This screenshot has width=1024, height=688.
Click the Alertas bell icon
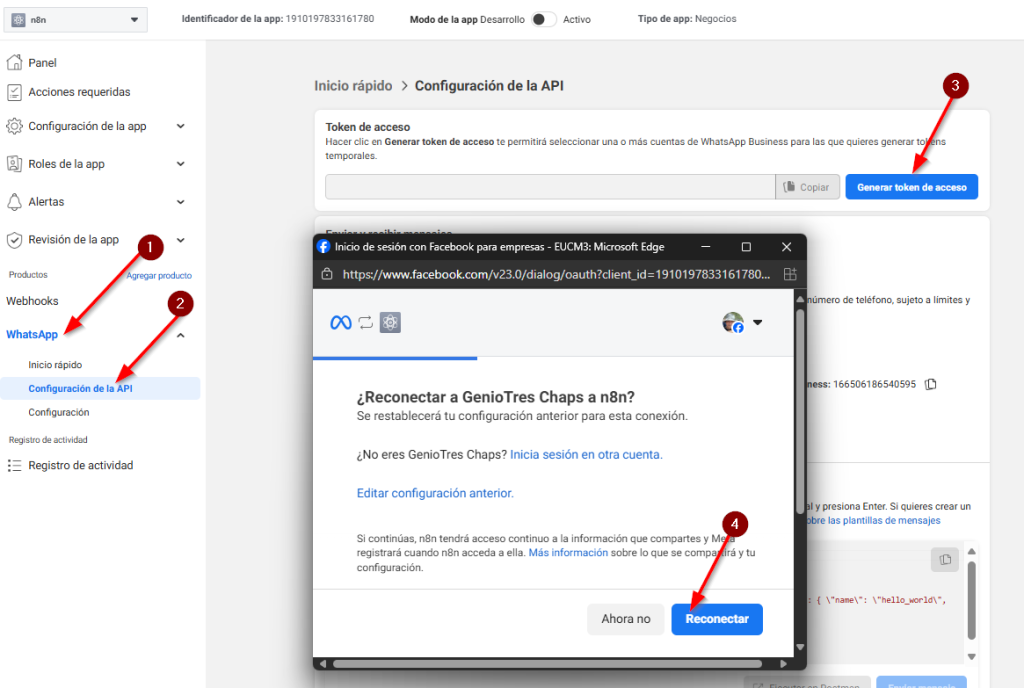(14, 202)
